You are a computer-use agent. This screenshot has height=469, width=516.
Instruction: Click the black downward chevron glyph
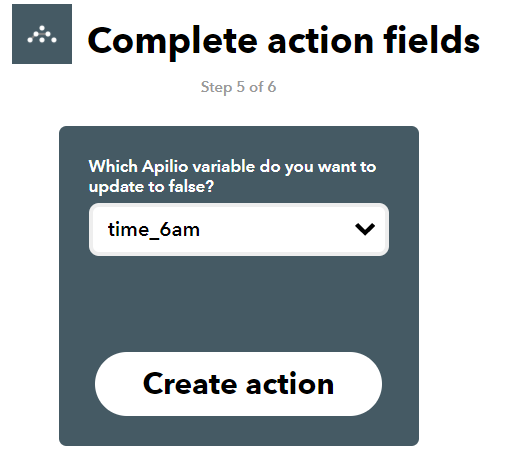pos(365,229)
